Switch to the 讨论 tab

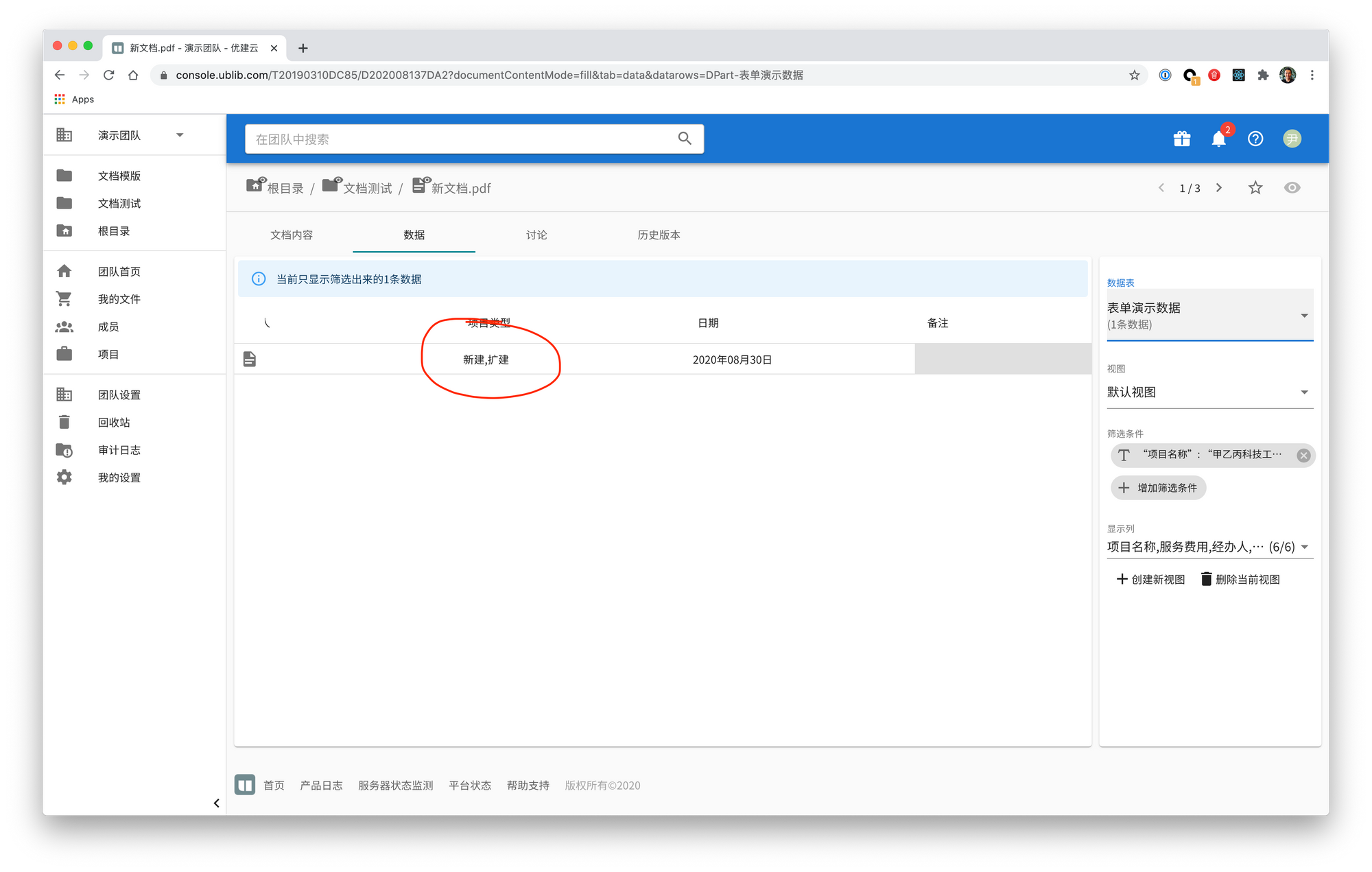point(536,235)
